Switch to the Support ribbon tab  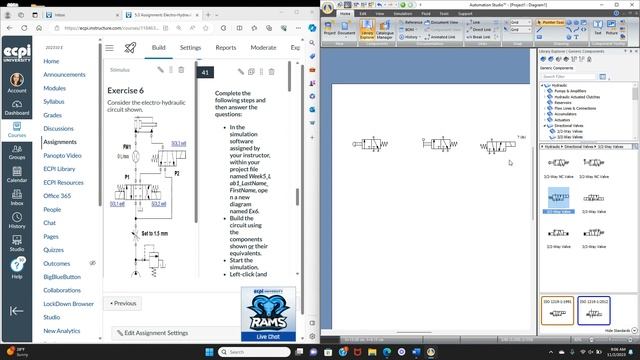pos(465,14)
